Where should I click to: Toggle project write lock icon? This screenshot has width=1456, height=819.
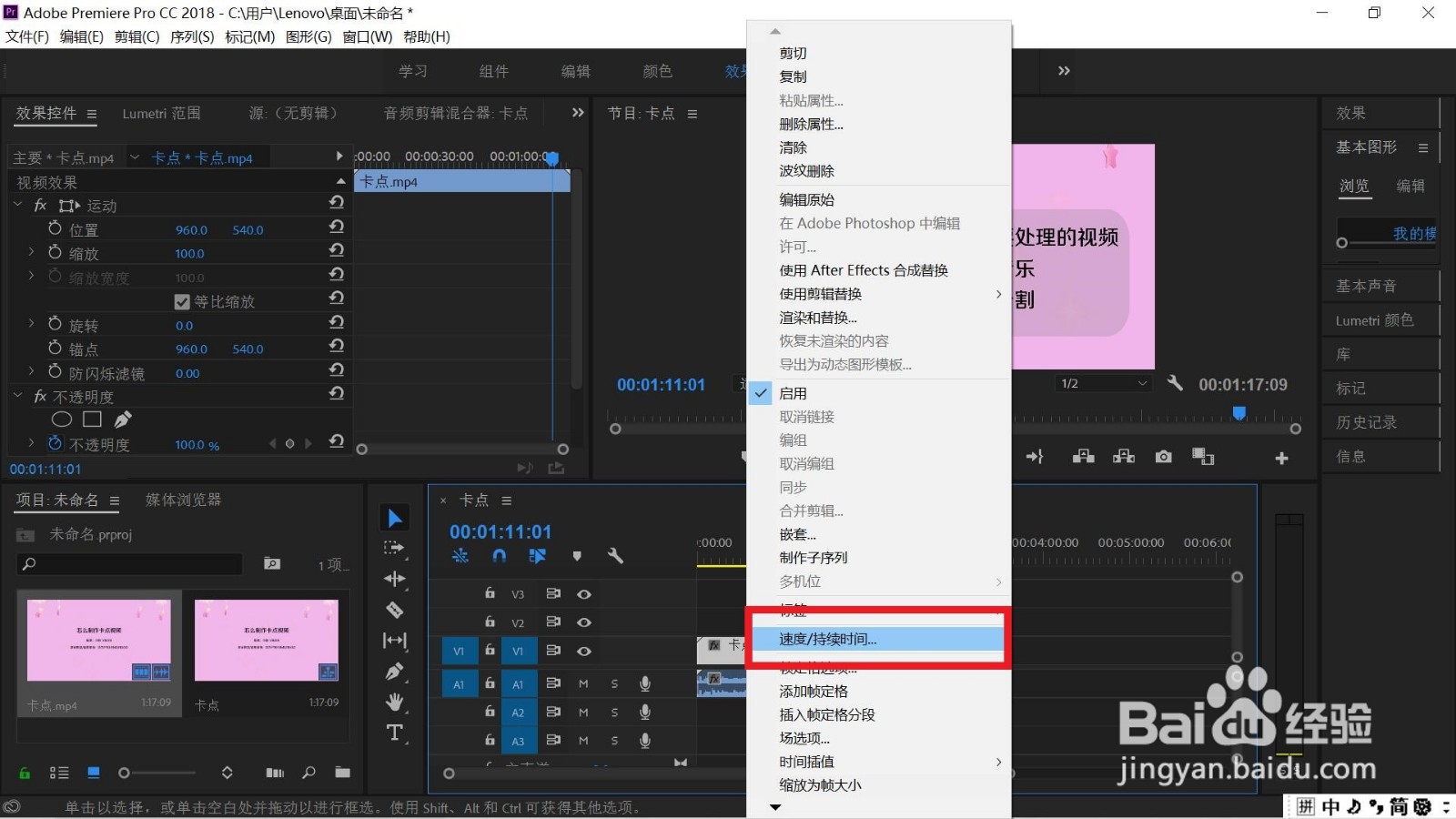click(x=25, y=773)
